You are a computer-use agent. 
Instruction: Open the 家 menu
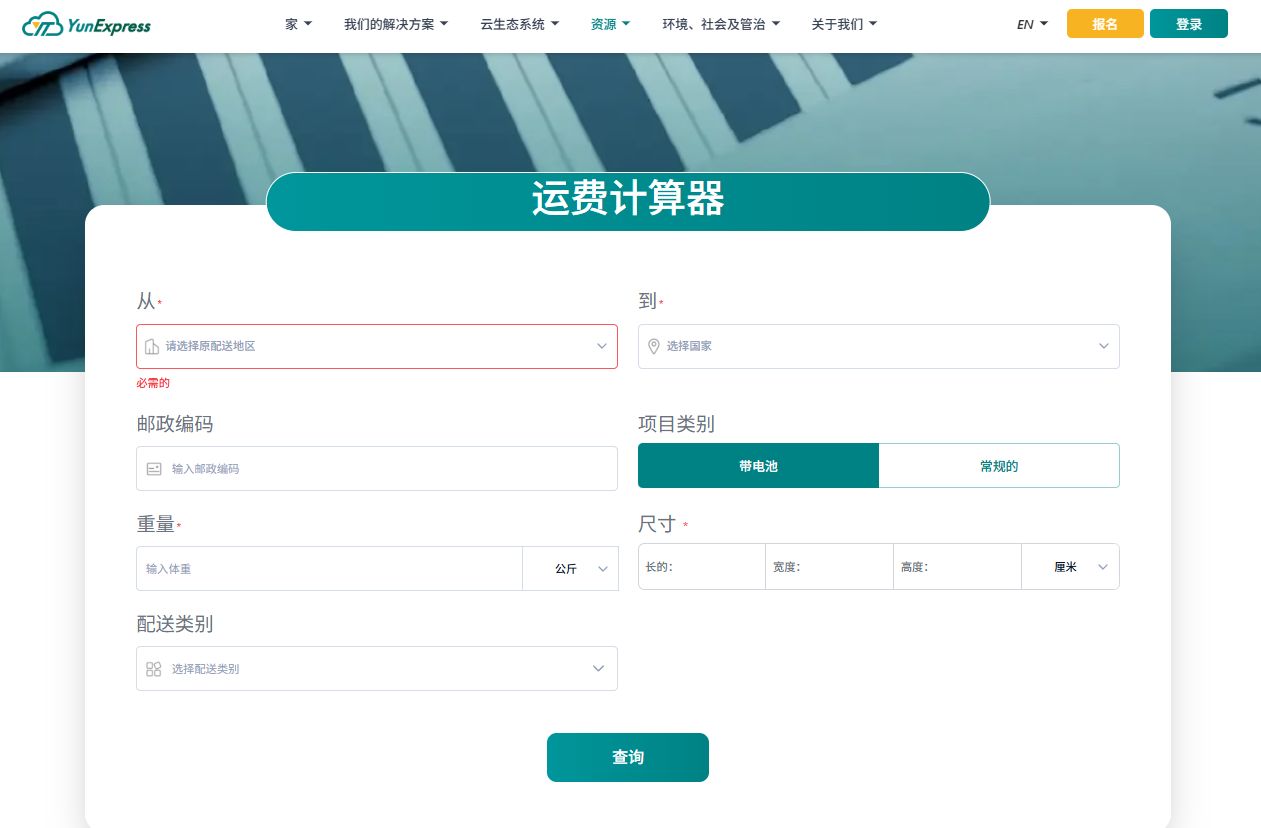(298, 24)
